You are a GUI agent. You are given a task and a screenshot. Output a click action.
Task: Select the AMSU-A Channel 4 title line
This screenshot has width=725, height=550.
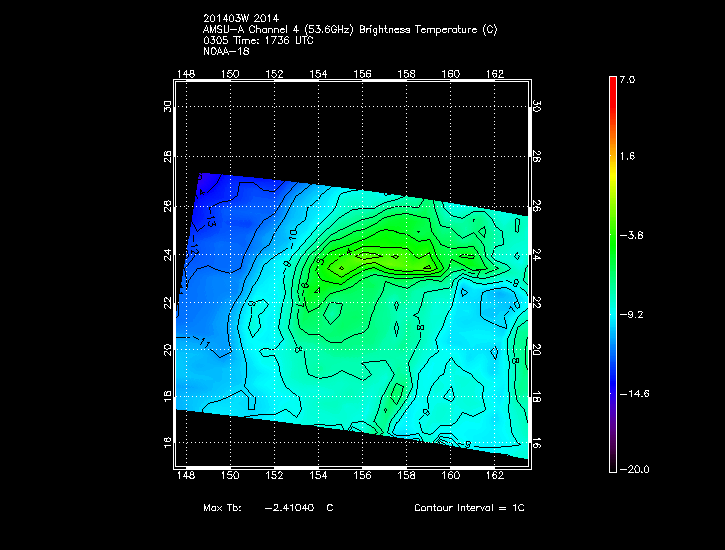(349, 30)
